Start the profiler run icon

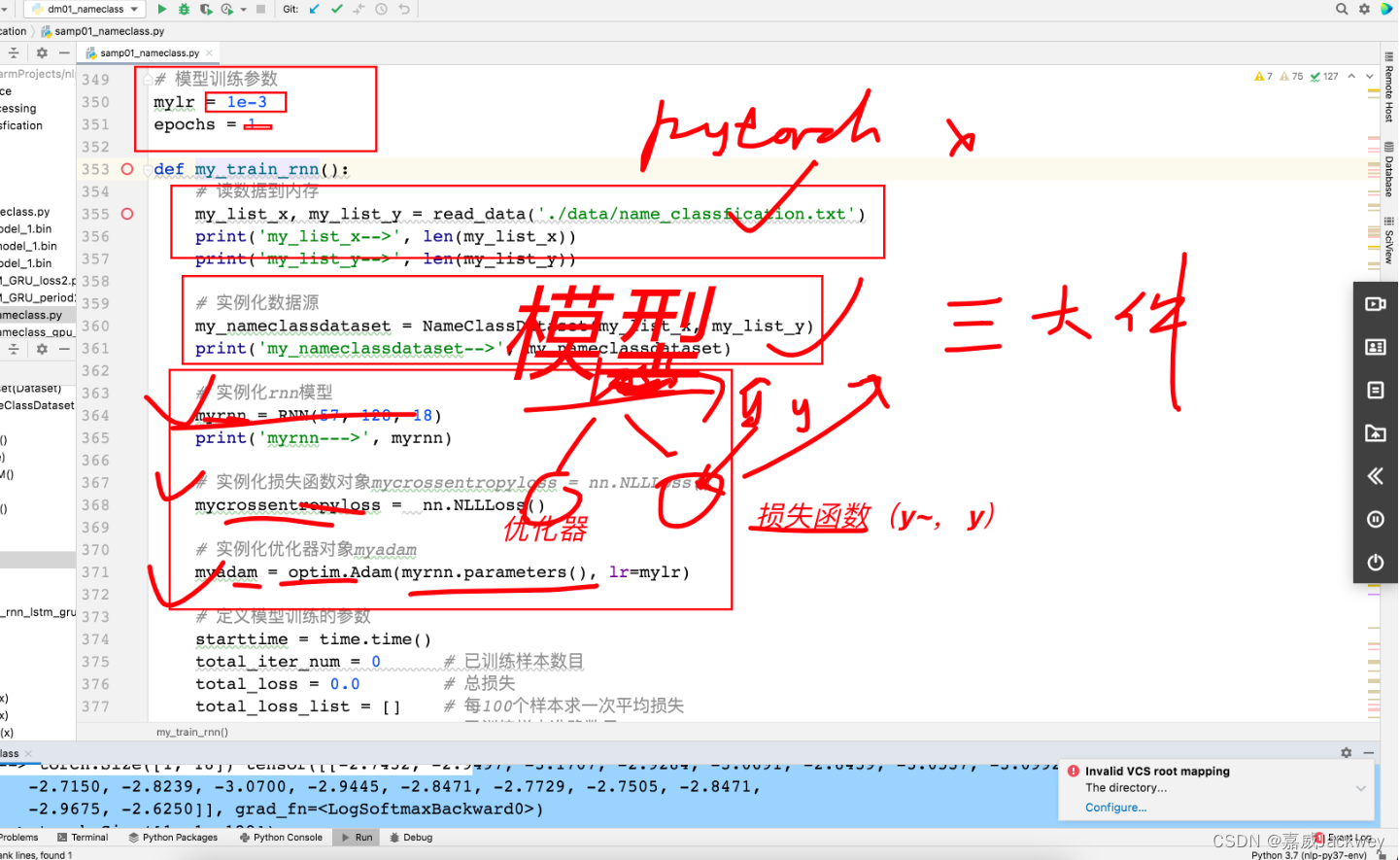coord(227,9)
